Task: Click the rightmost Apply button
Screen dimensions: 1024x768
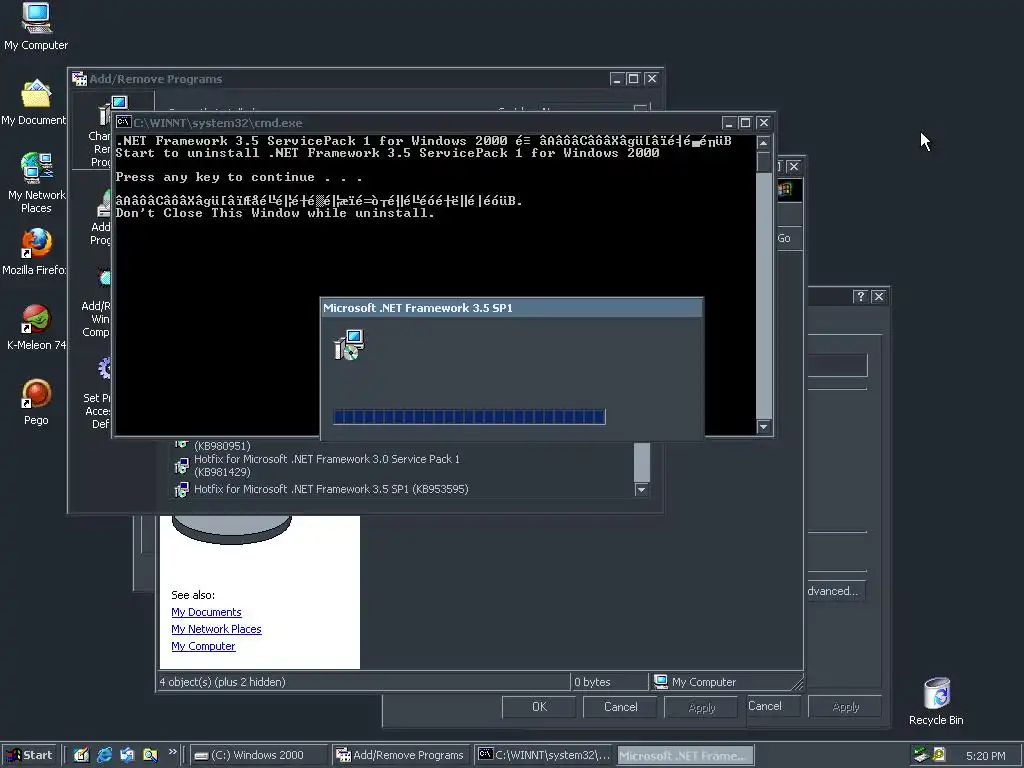Action: (845, 707)
